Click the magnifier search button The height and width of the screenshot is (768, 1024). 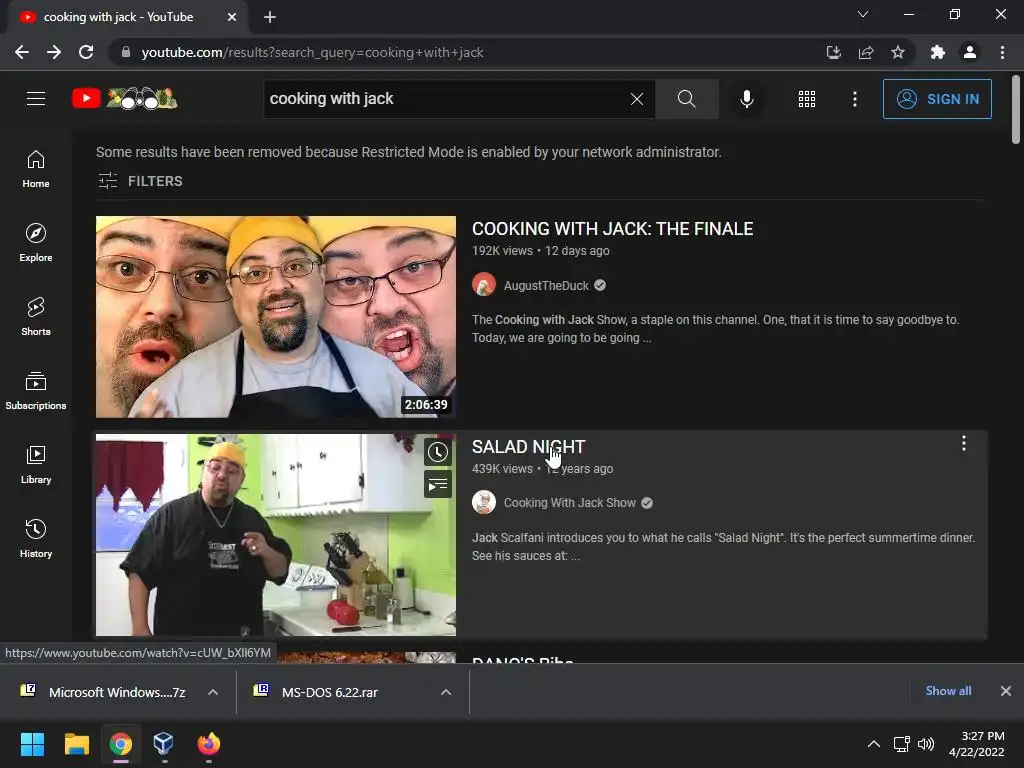[686, 99]
